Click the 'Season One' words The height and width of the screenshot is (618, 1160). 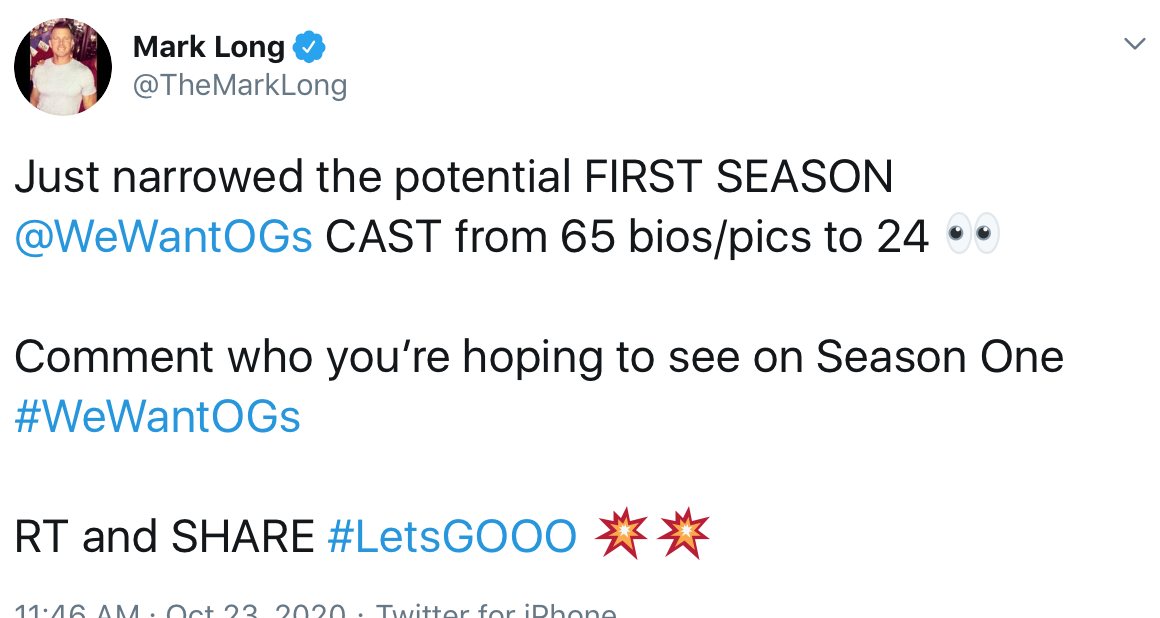[940, 357]
